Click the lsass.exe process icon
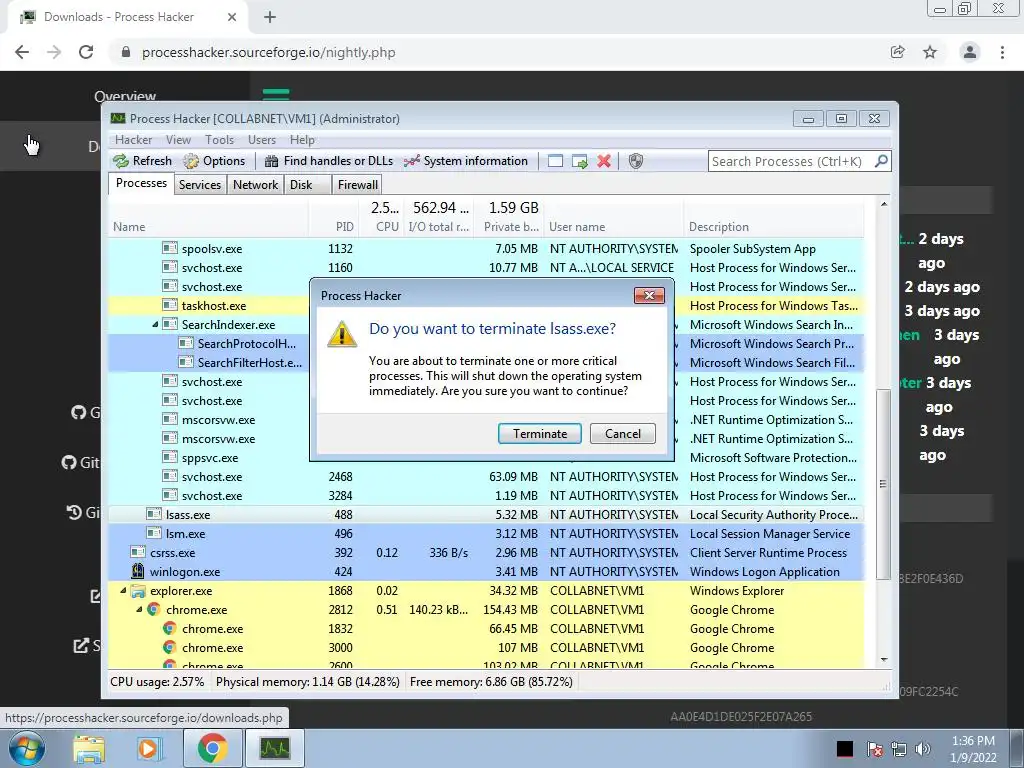Image resolution: width=1024 pixels, height=768 pixels. click(x=153, y=515)
